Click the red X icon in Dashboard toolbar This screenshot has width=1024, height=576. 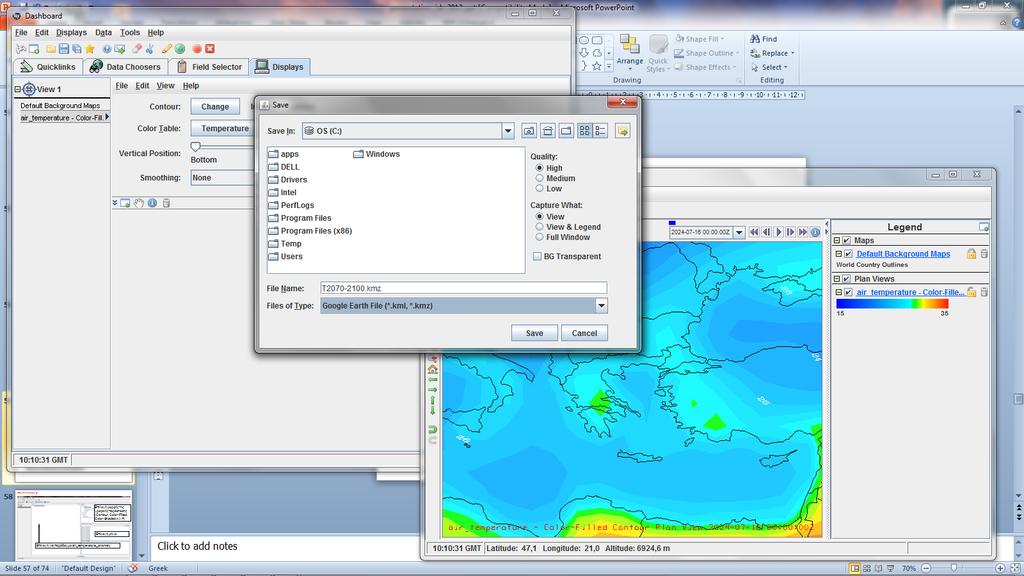[210, 49]
